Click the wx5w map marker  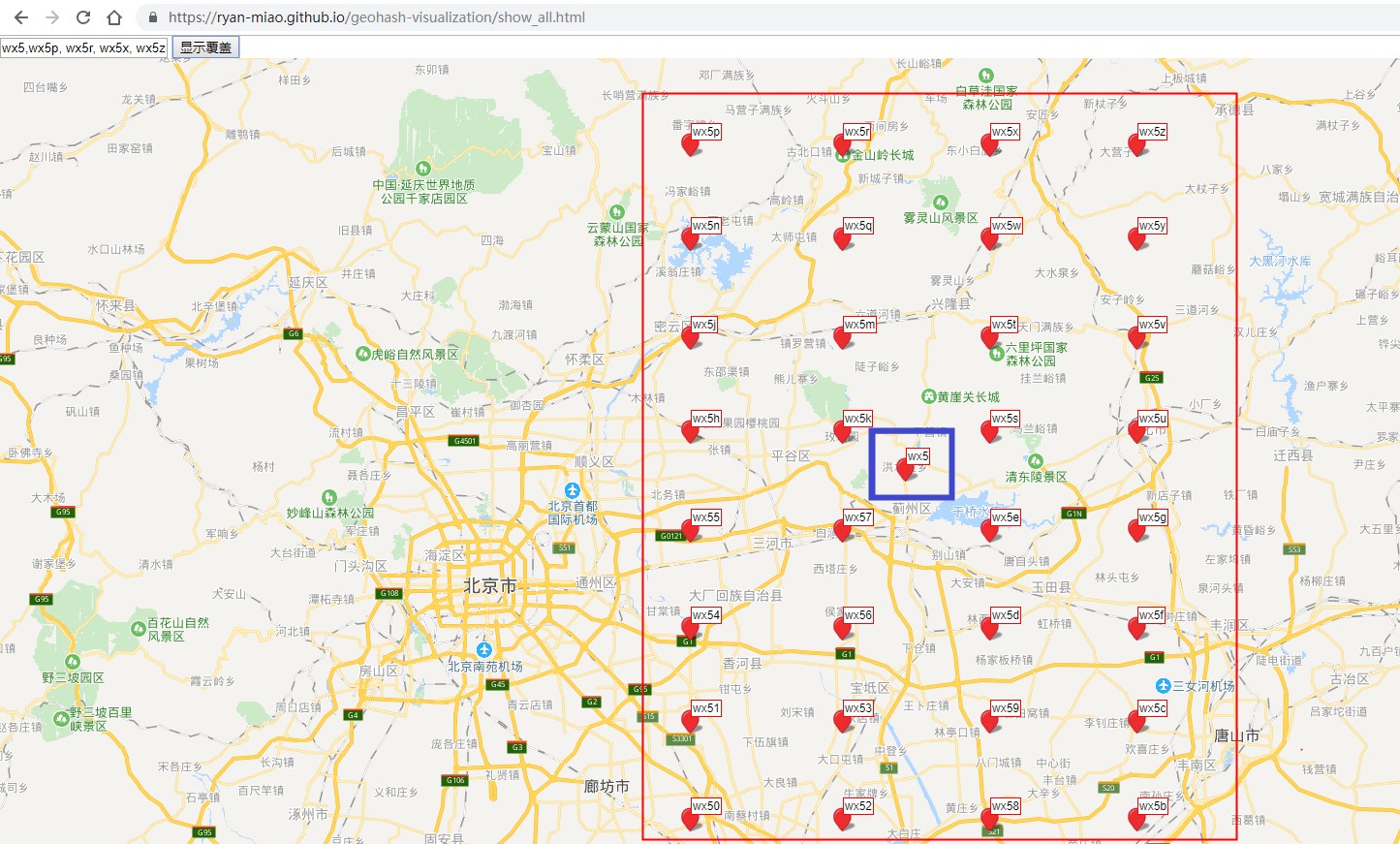[x=990, y=239]
